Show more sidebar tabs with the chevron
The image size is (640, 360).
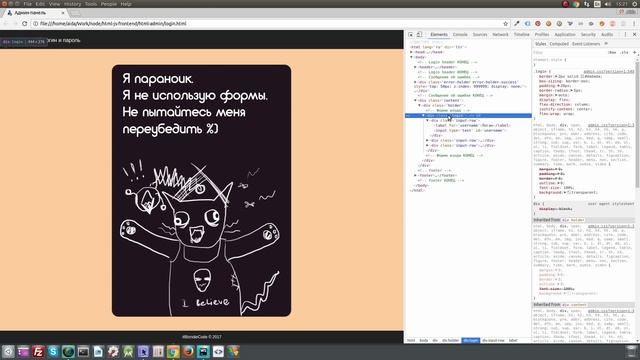(606, 44)
